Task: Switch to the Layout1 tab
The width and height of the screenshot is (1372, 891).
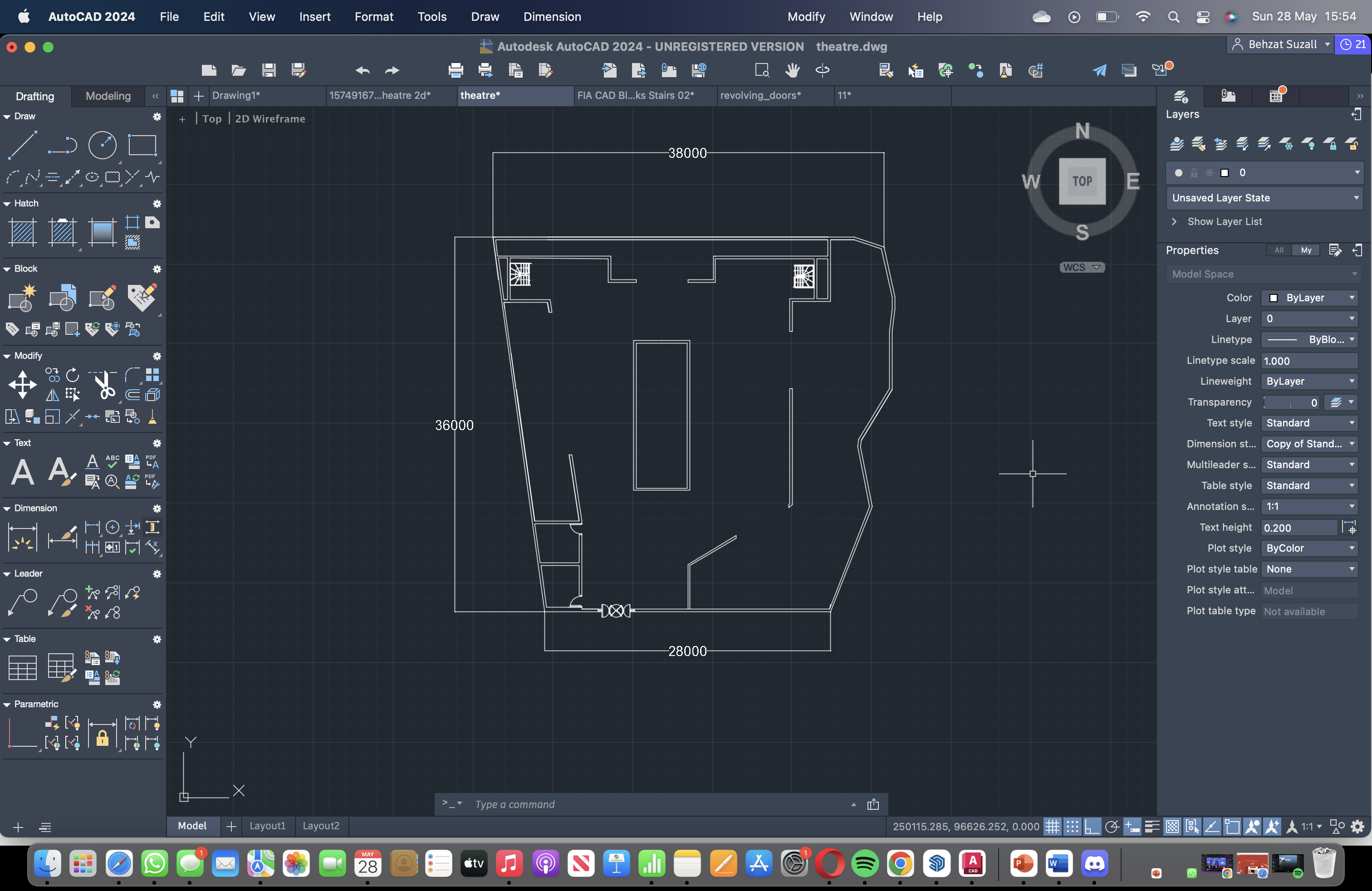Action: coord(268,825)
